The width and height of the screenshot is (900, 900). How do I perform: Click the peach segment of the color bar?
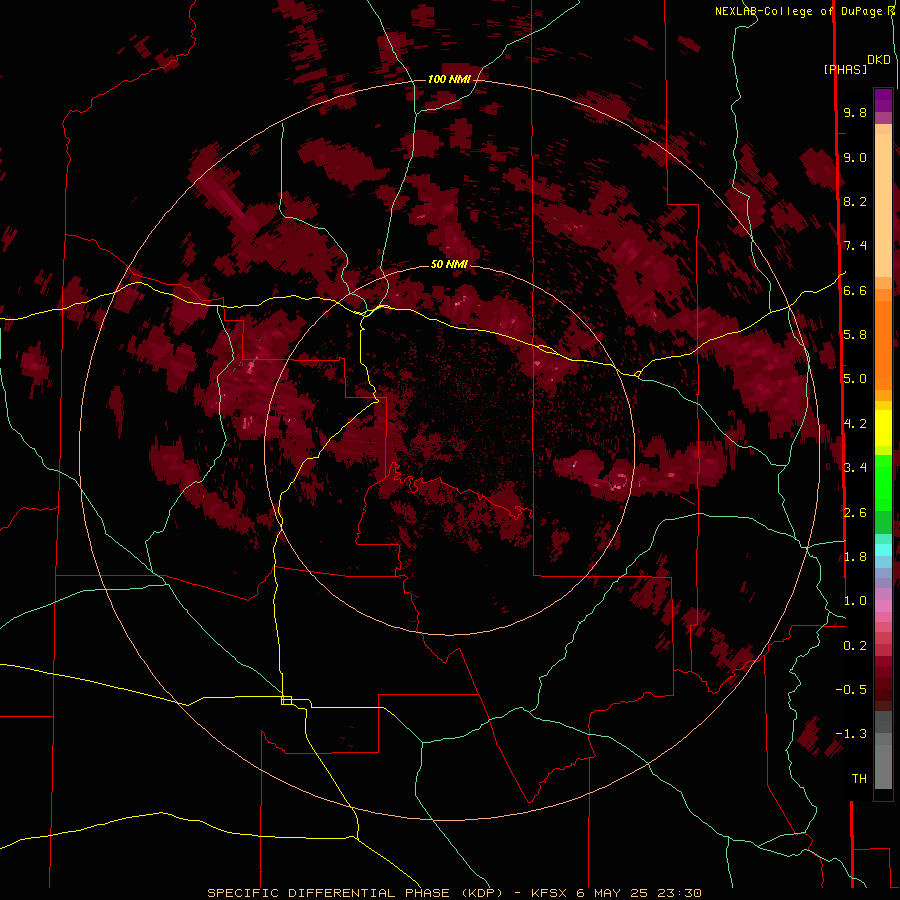click(x=883, y=207)
